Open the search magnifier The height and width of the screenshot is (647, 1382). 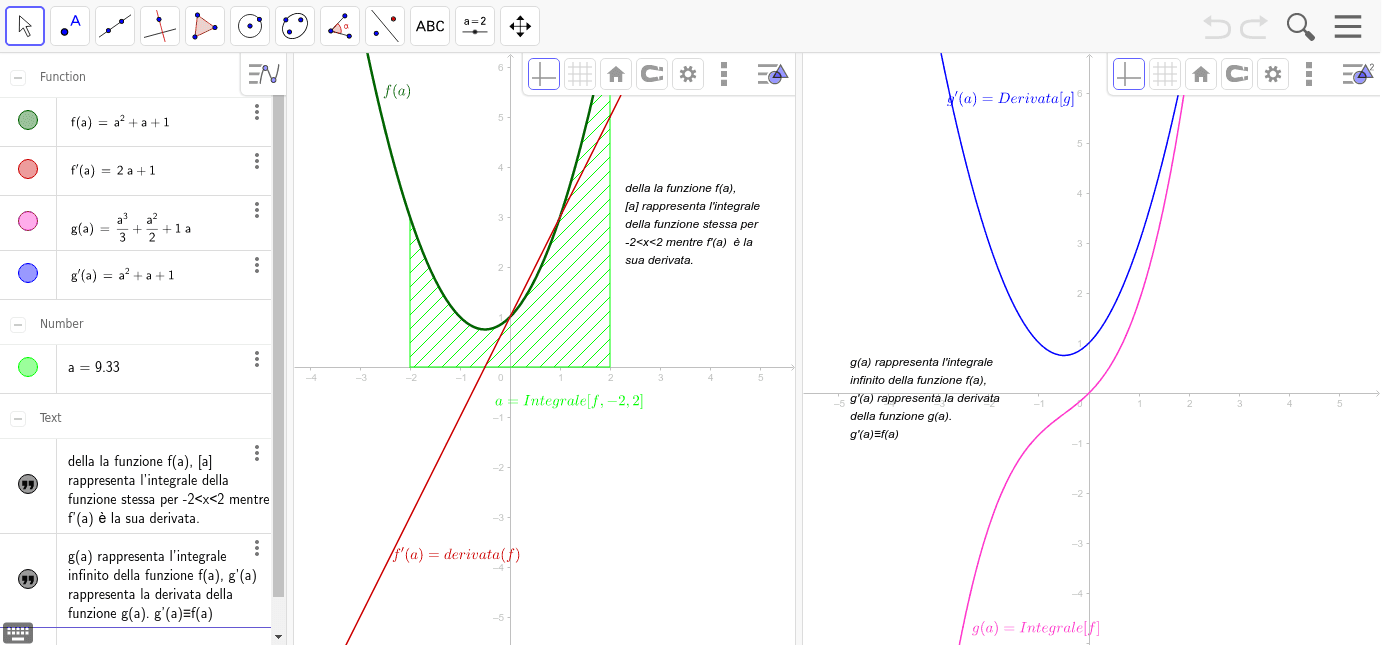(x=1300, y=26)
